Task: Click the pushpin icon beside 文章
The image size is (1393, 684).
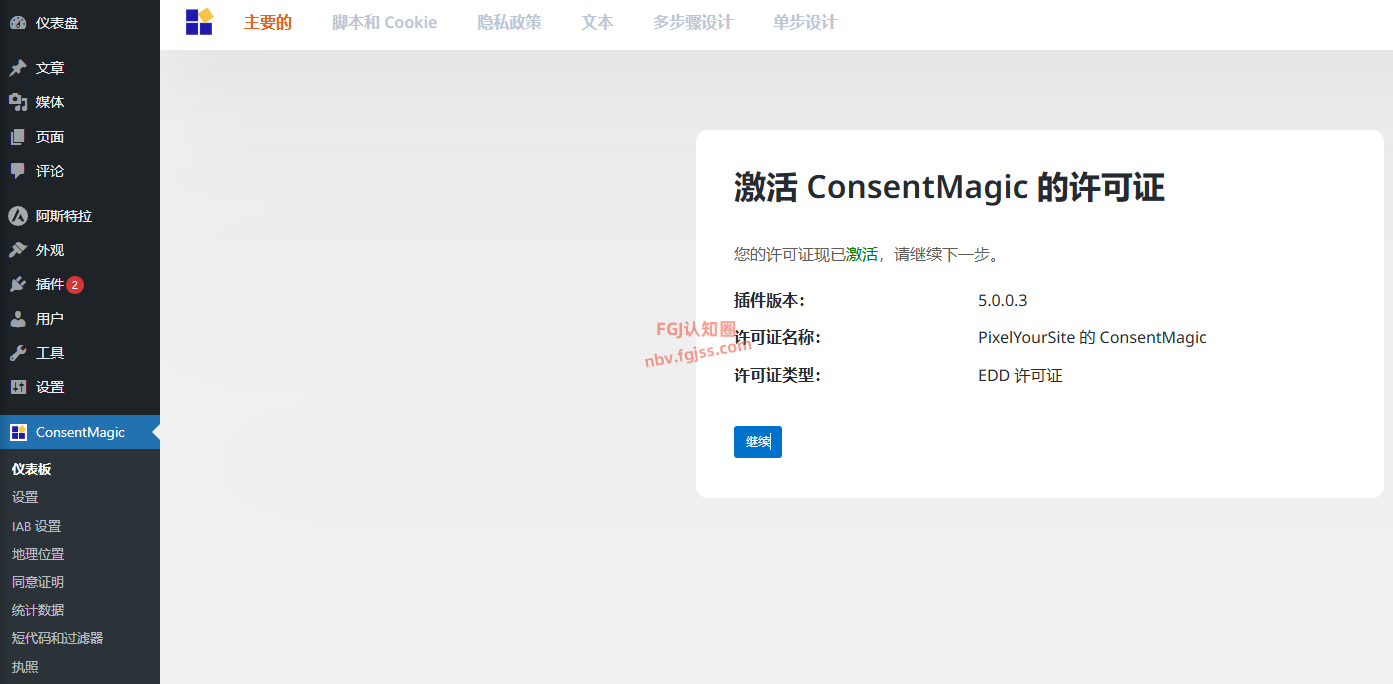Action: click(18, 68)
